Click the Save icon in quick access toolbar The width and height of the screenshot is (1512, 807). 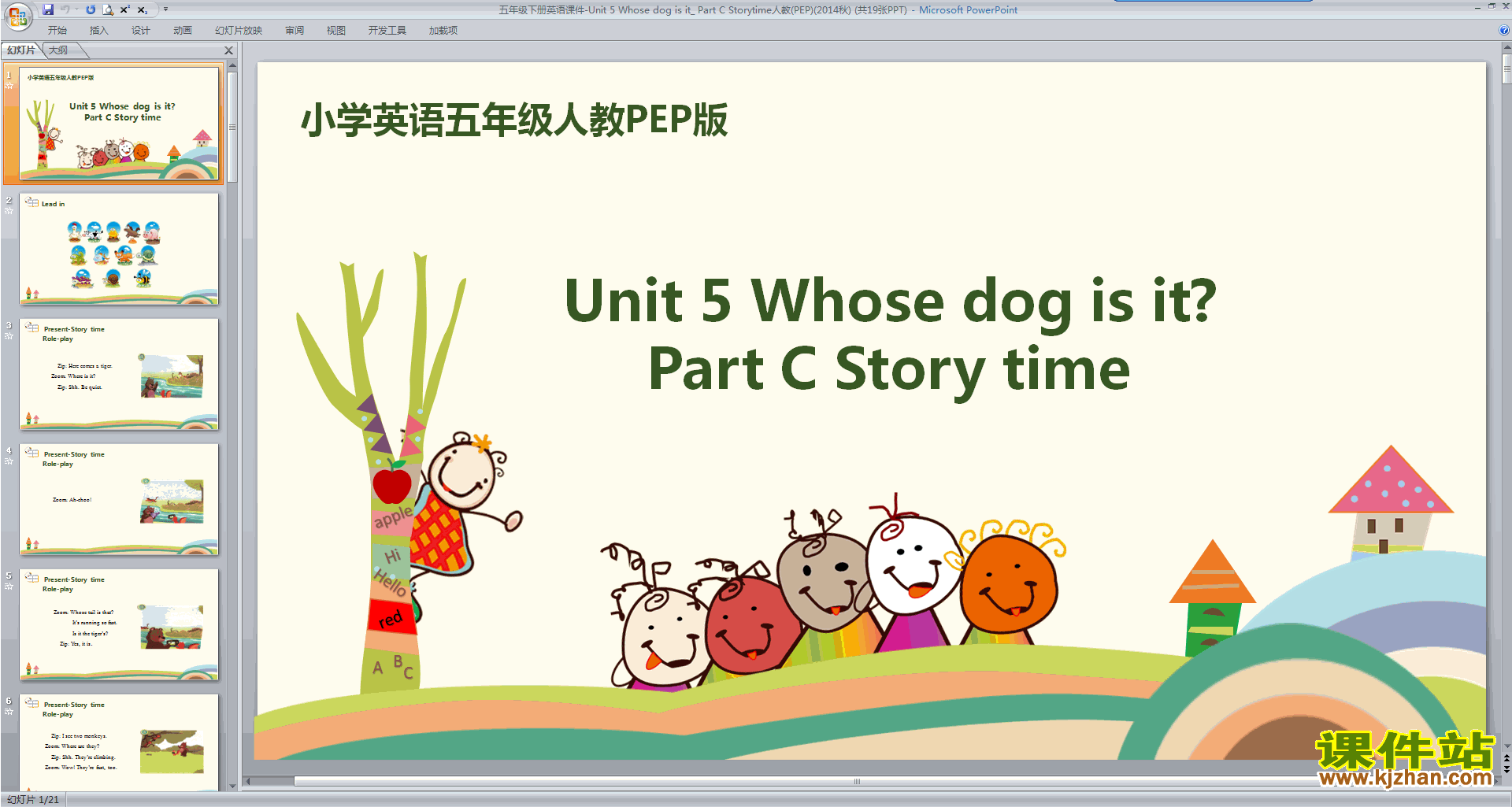[x=48, y=9]
